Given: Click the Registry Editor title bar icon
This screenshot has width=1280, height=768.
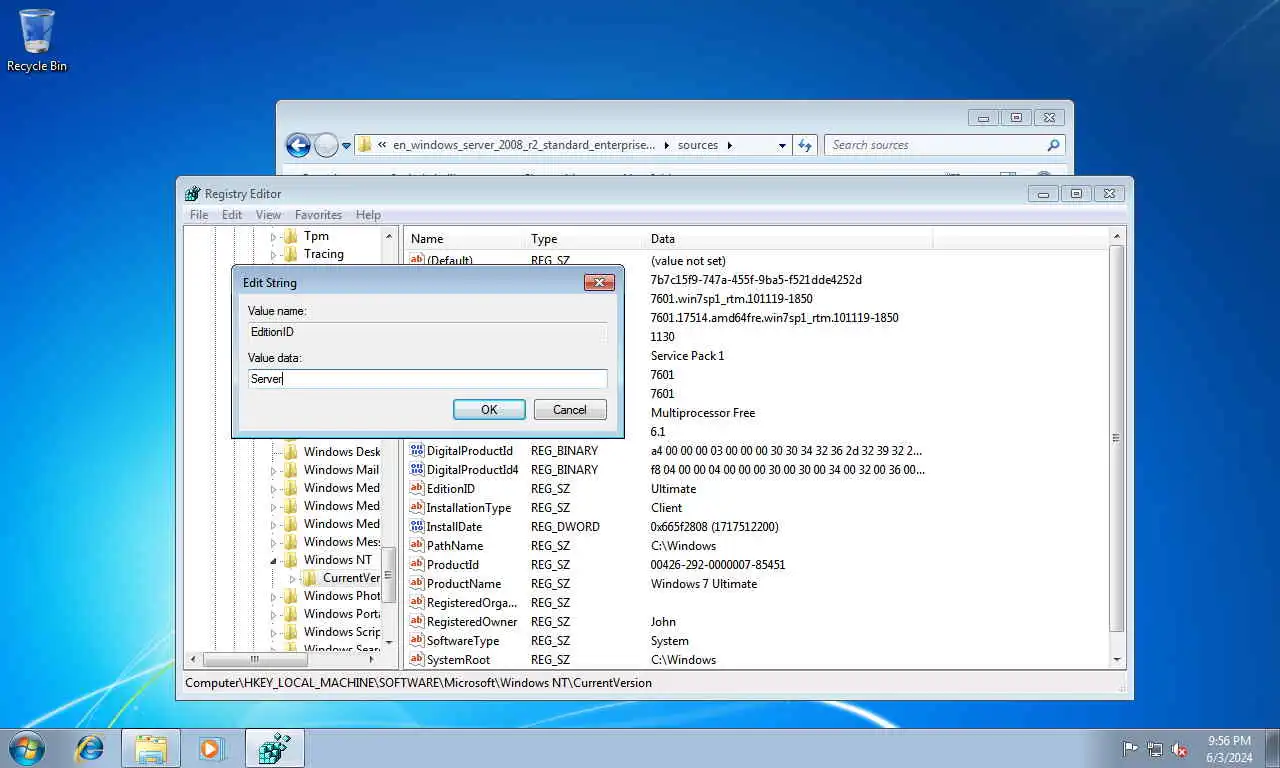Looking at the screenshot, I should click(193, 194).
